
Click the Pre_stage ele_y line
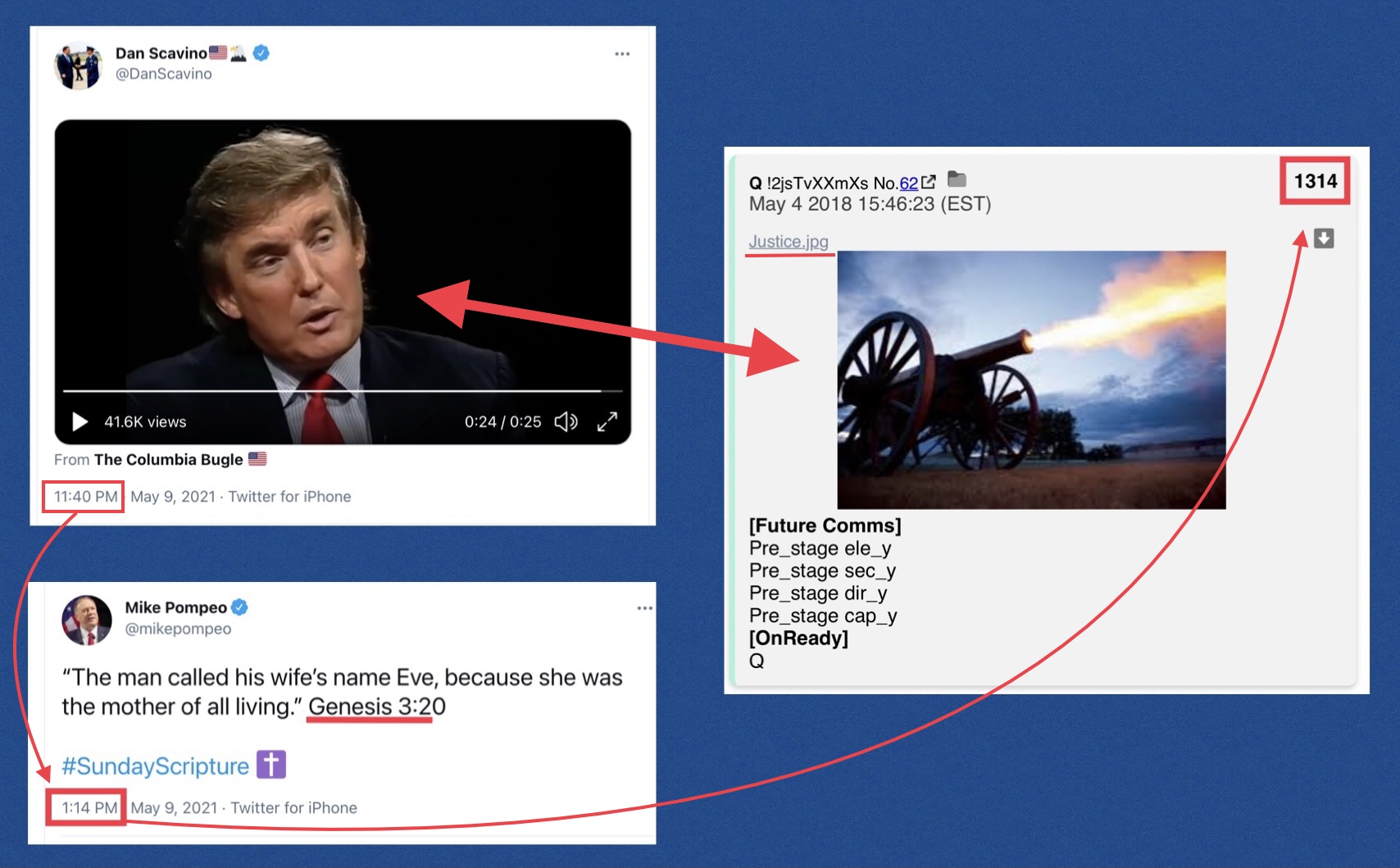click(x=820, y=548)
